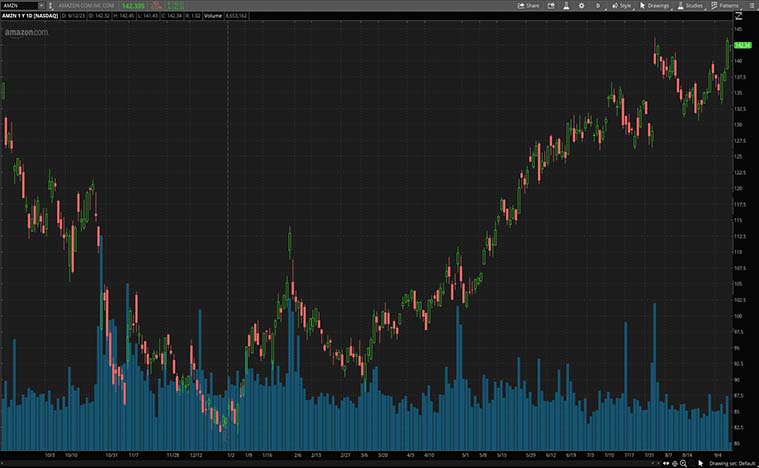This screenshot has width=759, height=468.
Task: Click the green buy price button
Action: [x=176, y=5]
